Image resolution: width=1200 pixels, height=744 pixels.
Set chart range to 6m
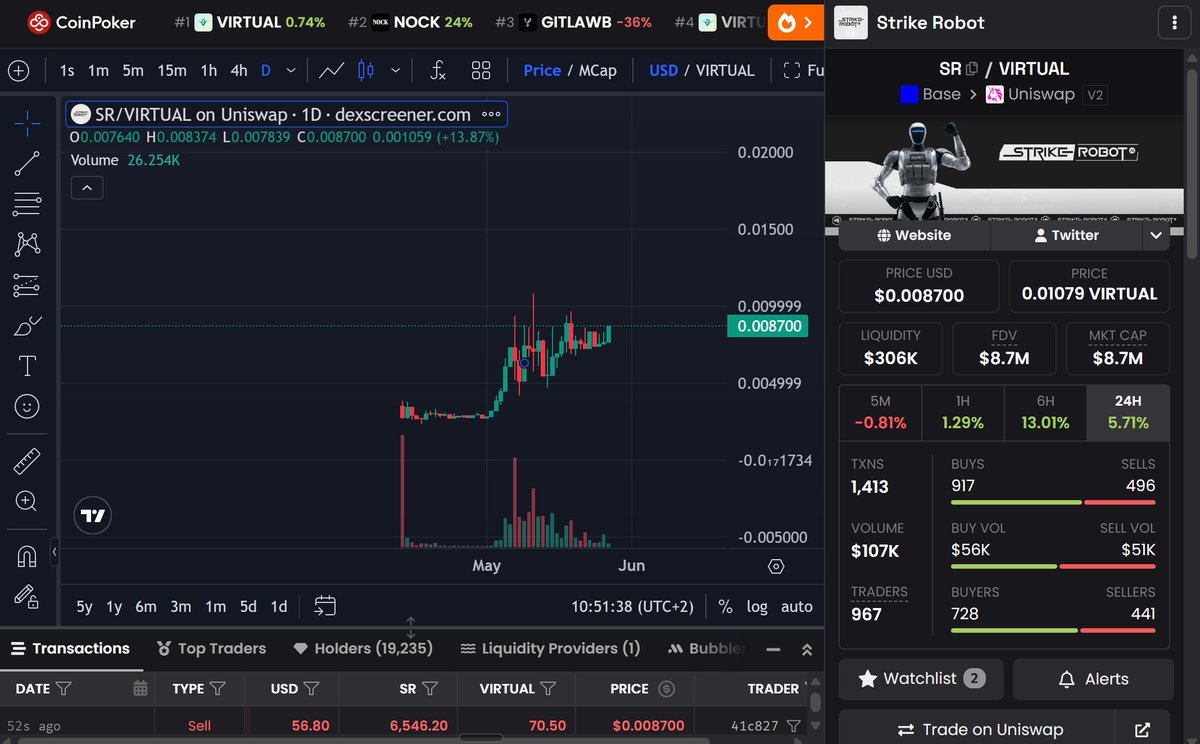tap(146, 607)
